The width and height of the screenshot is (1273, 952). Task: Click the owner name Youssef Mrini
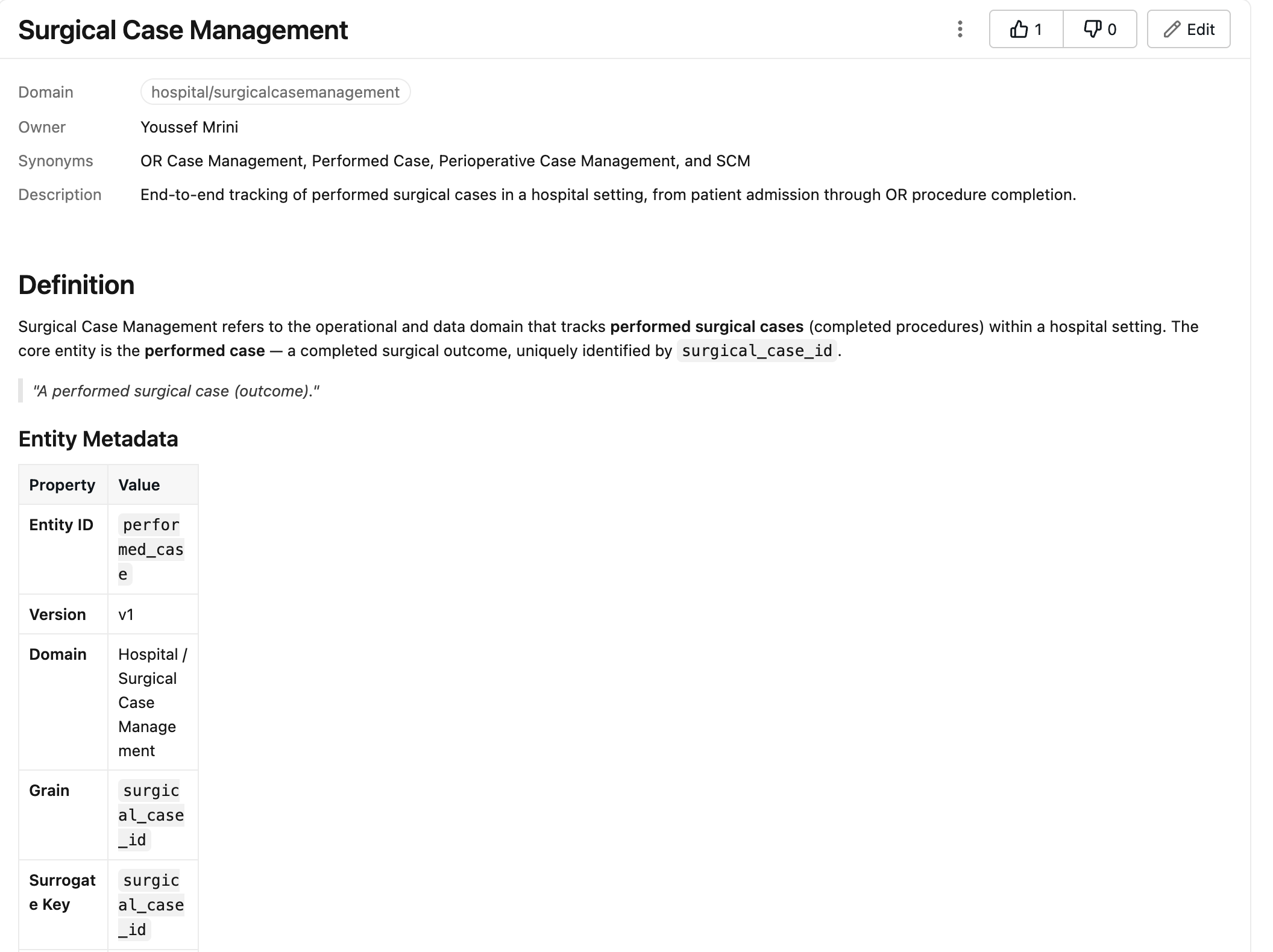[x=189, y=127]
